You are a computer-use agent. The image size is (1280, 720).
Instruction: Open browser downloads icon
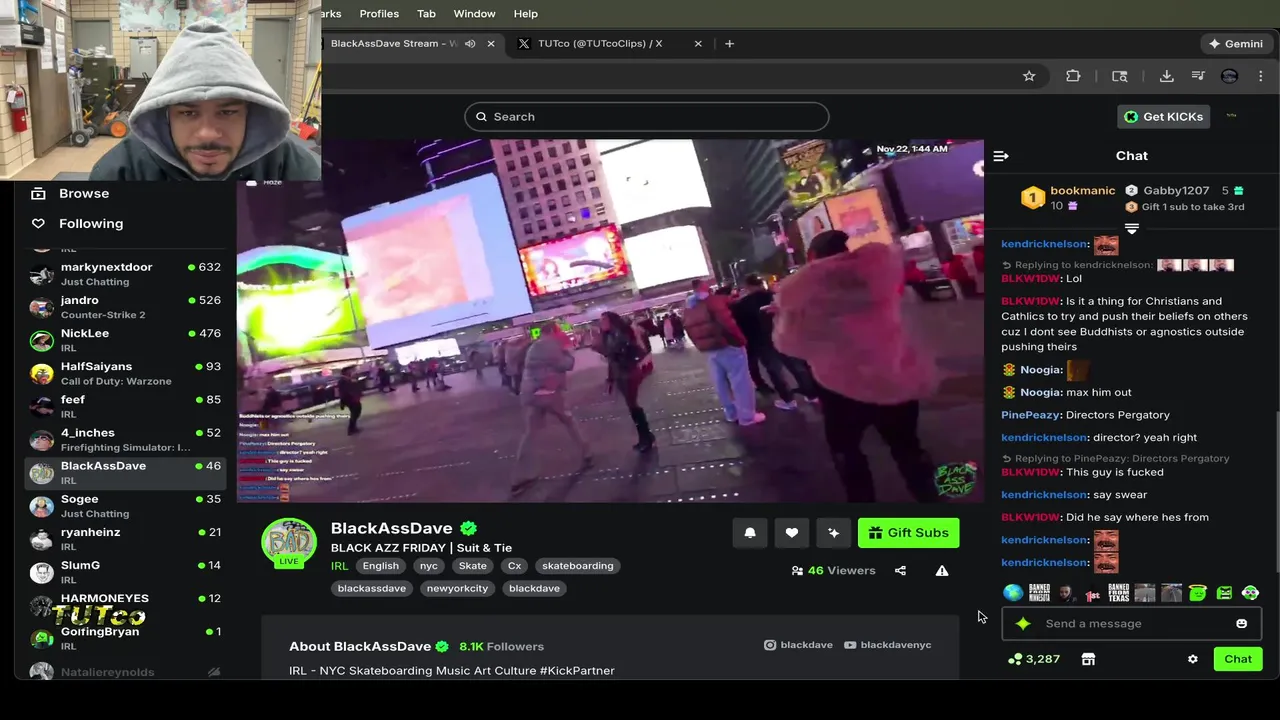click(1166, 76)
